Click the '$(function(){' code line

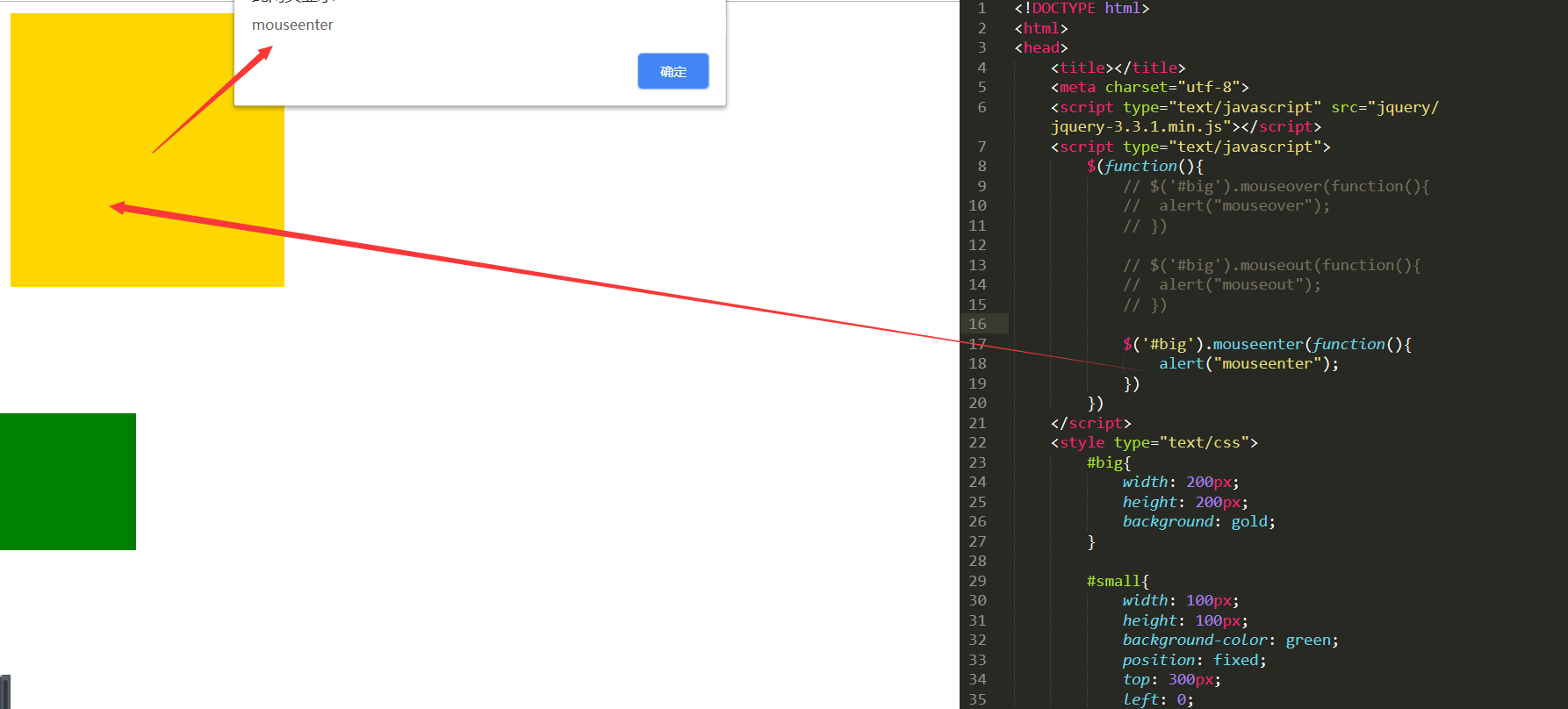(x=1145, y=166)
